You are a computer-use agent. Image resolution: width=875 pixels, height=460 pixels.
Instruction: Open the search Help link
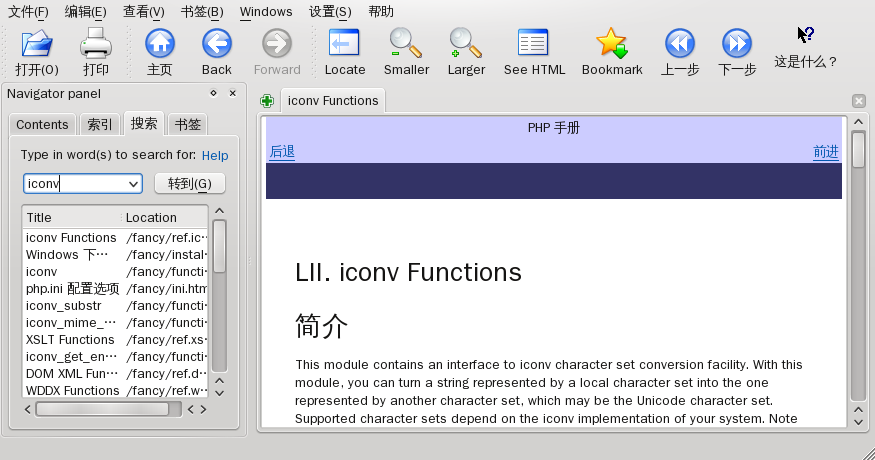click(x=215, y=156)
